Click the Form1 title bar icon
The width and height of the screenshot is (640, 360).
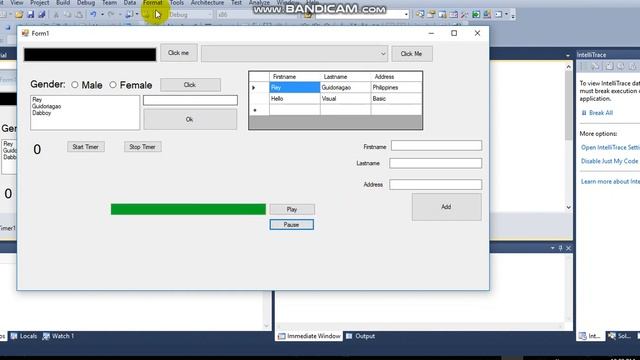[25, 33]
